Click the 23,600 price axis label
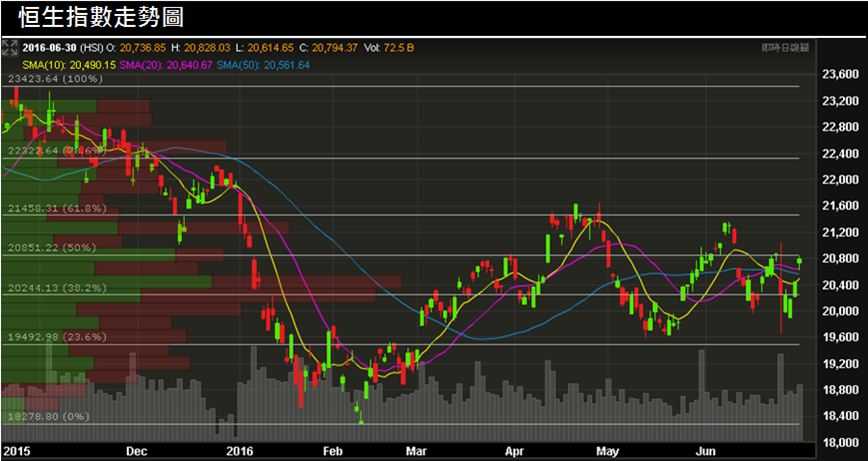 pos(840,75)
